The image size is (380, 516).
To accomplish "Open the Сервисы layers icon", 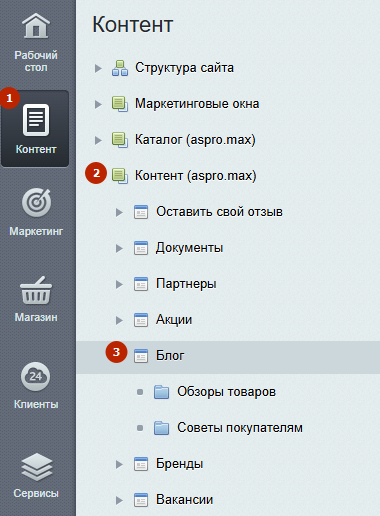I will tap(36, 467).
